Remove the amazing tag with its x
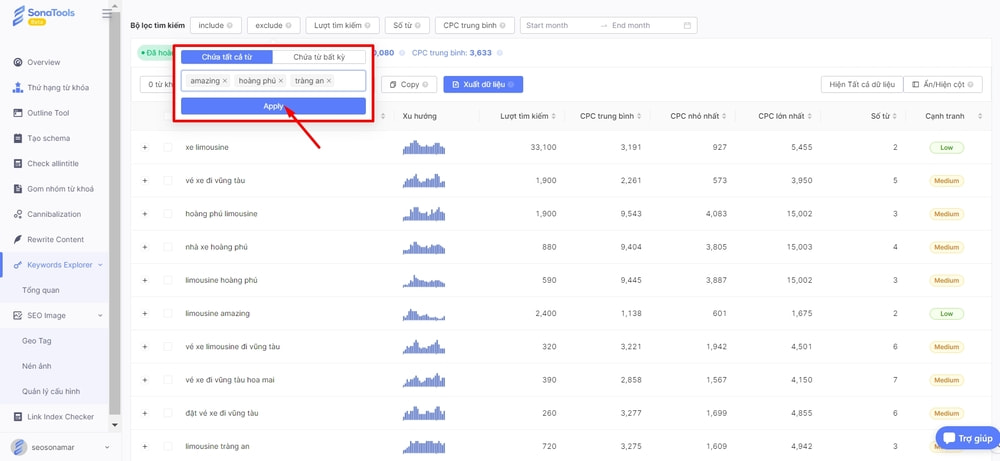This screenshot has width=1000, height=461. pos(225,81)
